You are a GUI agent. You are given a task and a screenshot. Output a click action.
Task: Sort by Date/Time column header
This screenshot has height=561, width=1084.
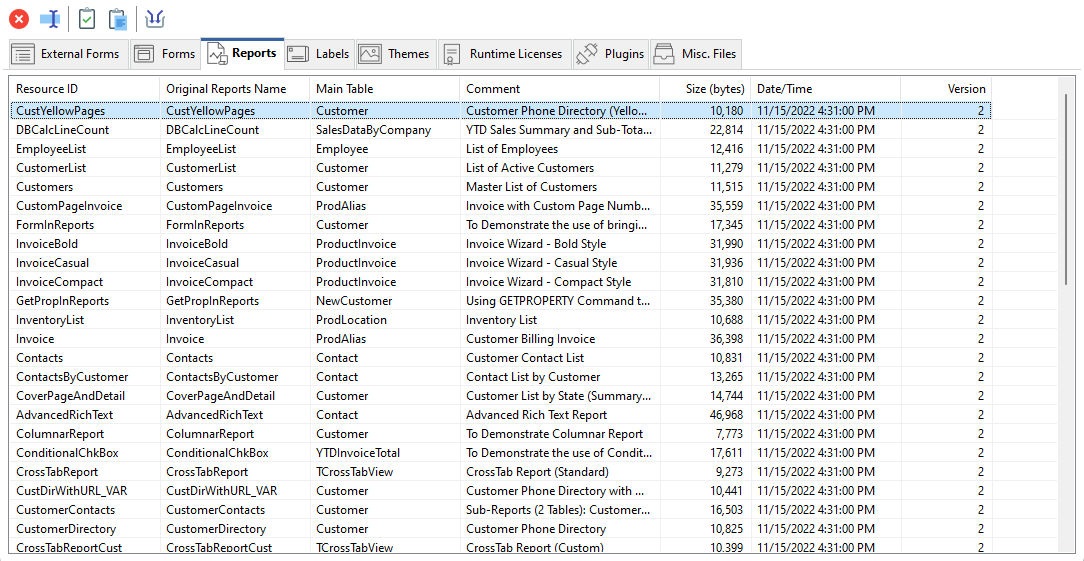coord(825,89)
